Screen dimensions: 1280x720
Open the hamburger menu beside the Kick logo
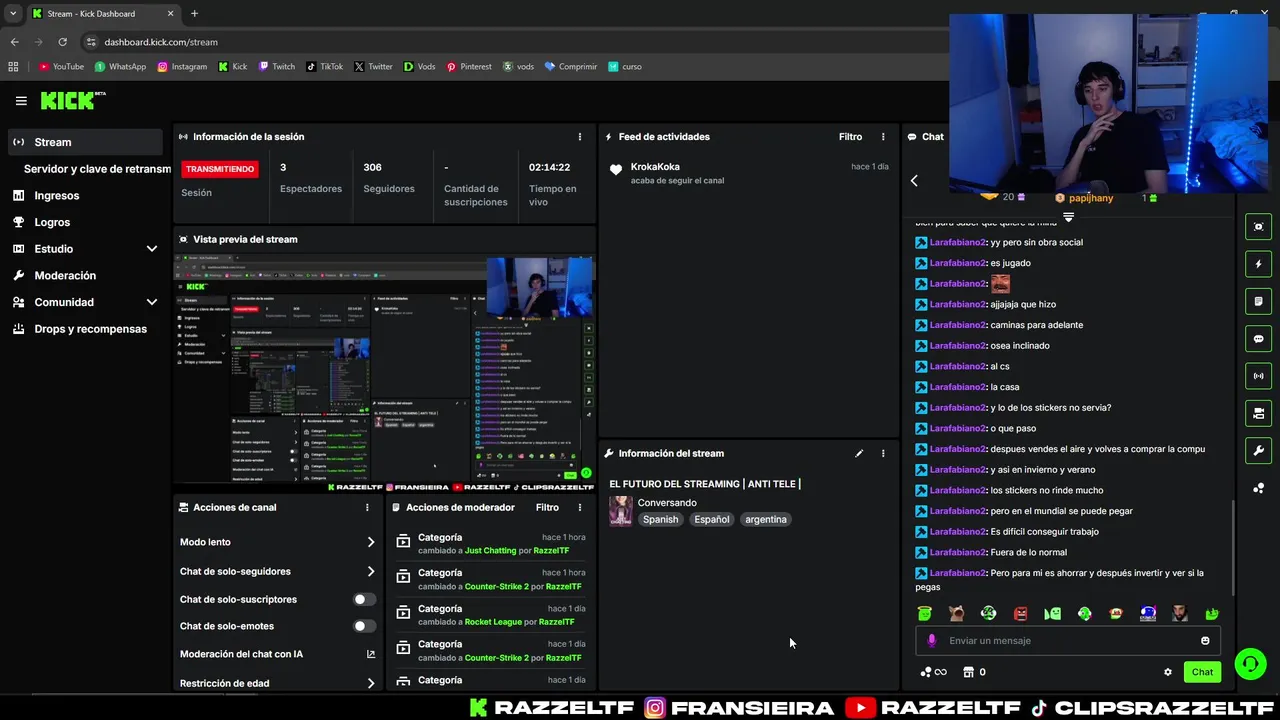21,100
